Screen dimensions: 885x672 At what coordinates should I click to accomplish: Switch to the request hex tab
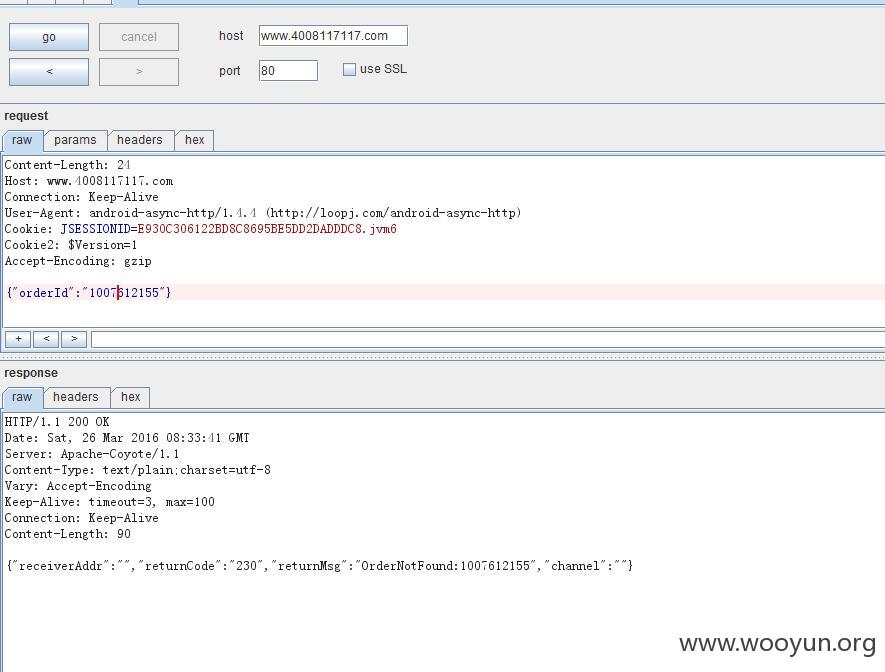tap(195, 140)
